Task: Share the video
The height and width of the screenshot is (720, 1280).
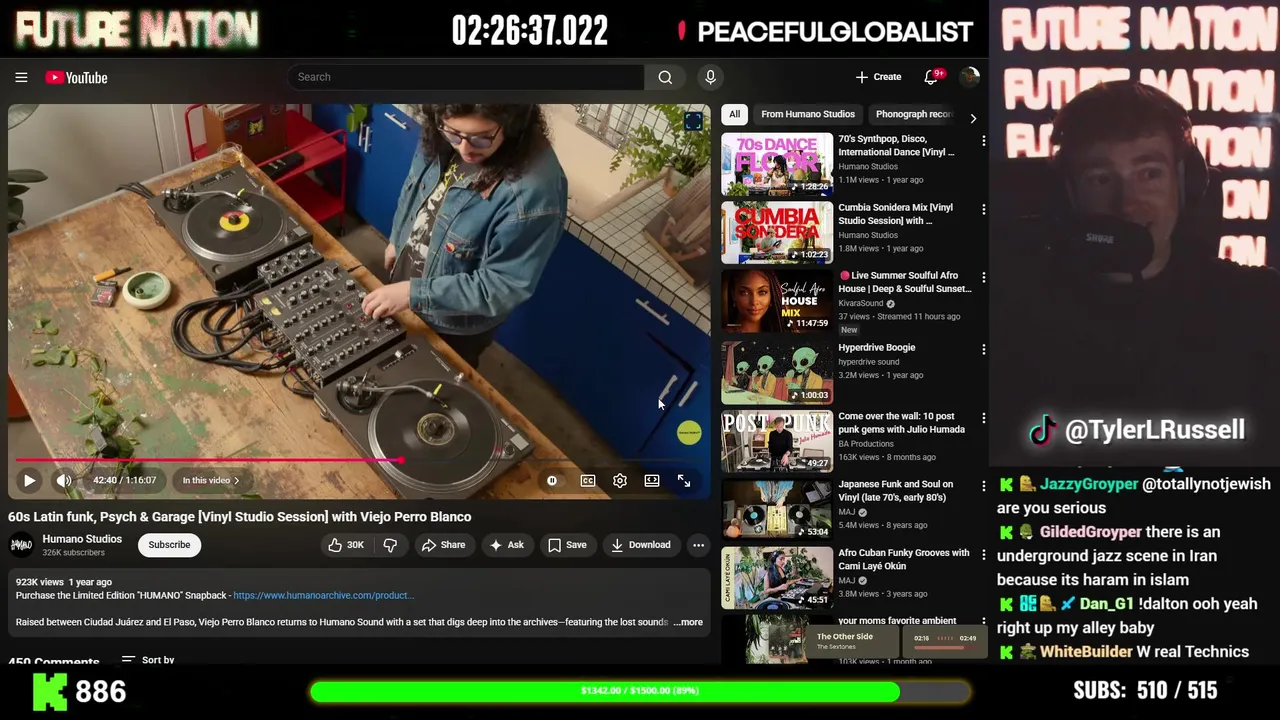Action: click(x=443, y=545)
